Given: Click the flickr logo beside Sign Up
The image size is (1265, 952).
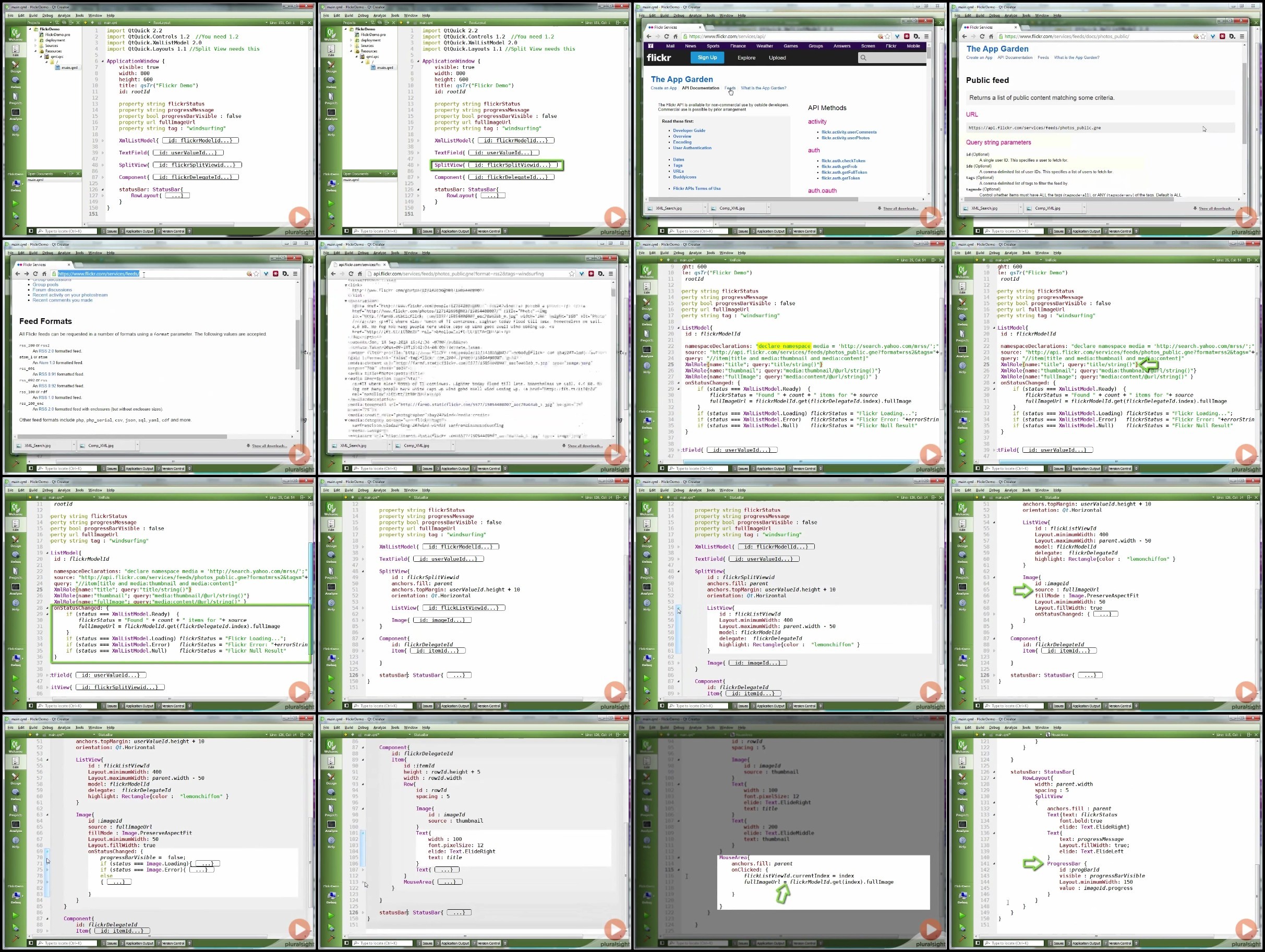Looking at the screenshot, I should point(659,57).
